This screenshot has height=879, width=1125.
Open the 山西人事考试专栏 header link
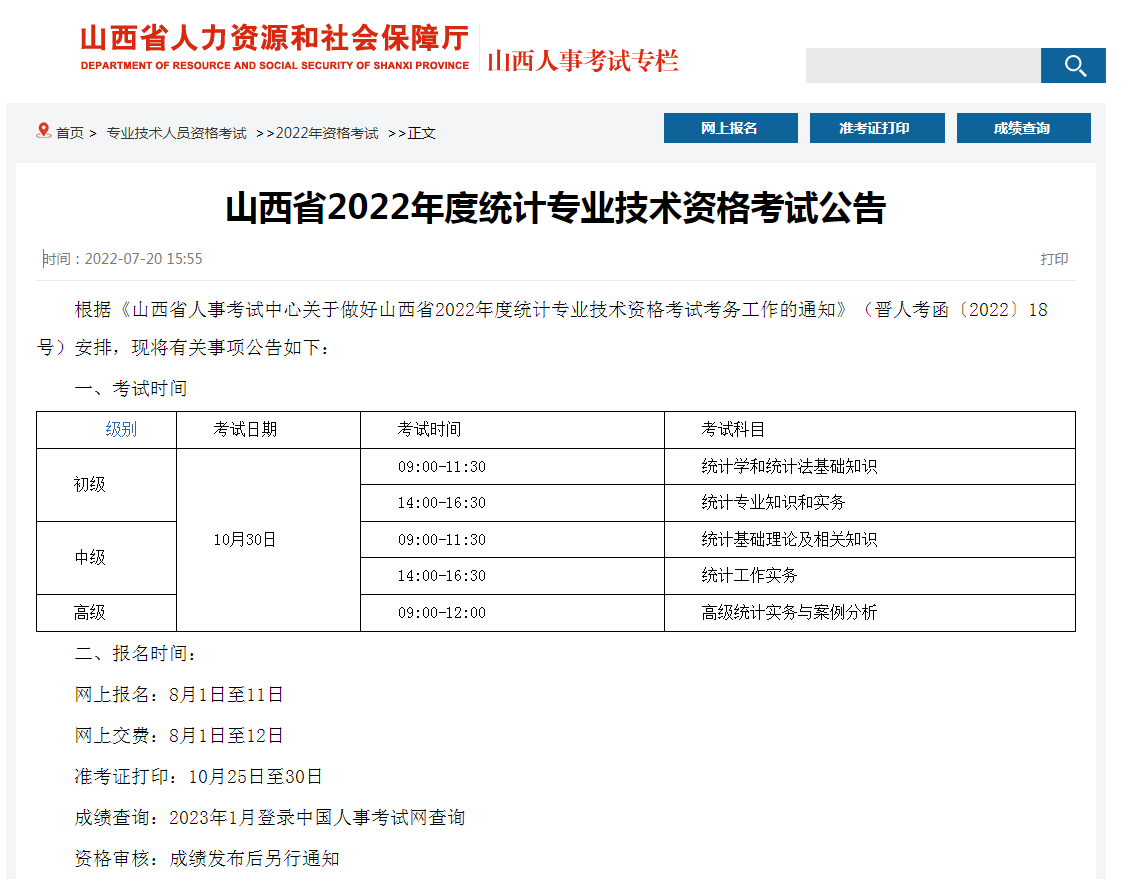click(583, 61)
